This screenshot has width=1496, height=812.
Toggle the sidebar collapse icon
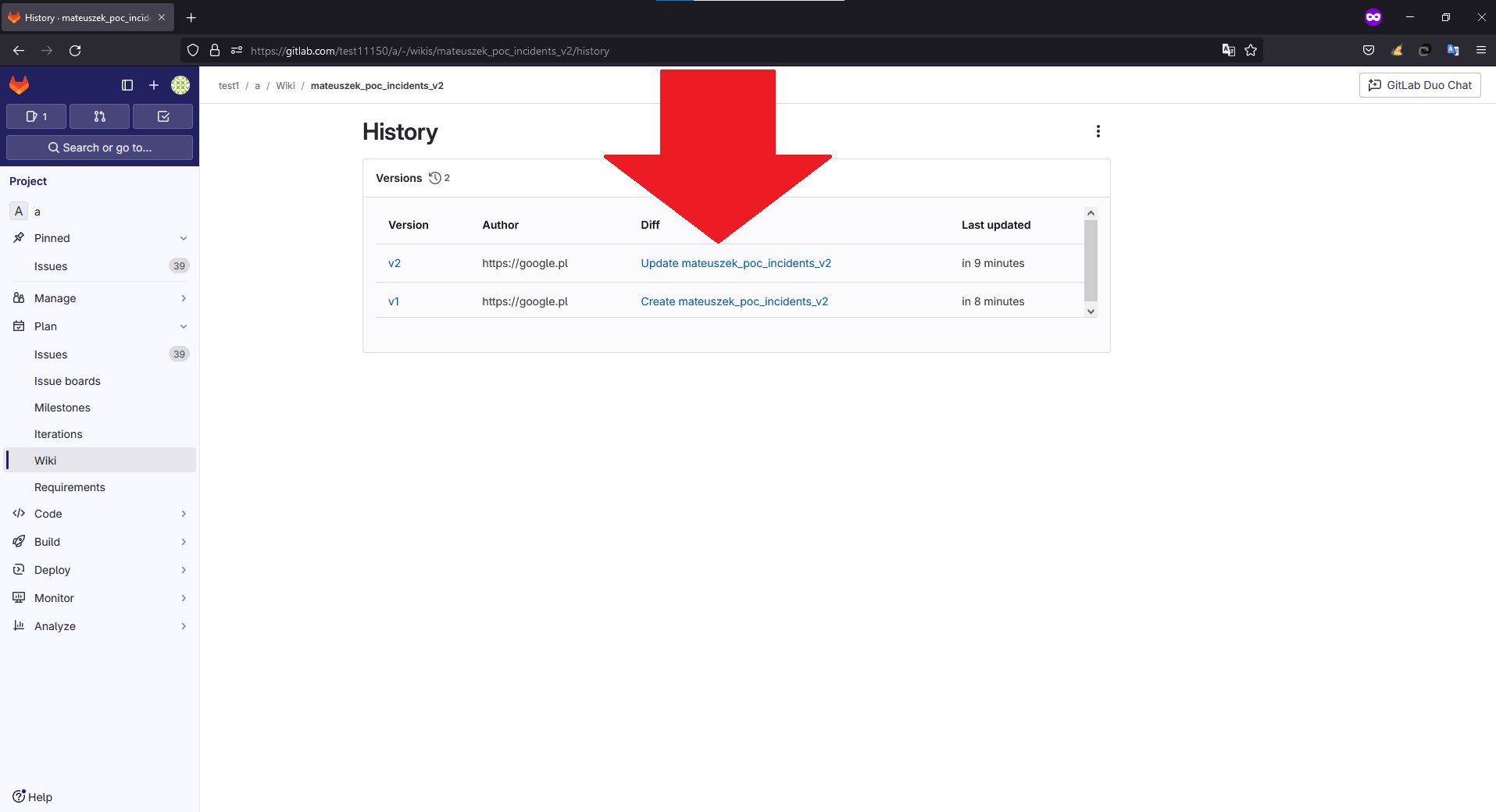point(127,85)
